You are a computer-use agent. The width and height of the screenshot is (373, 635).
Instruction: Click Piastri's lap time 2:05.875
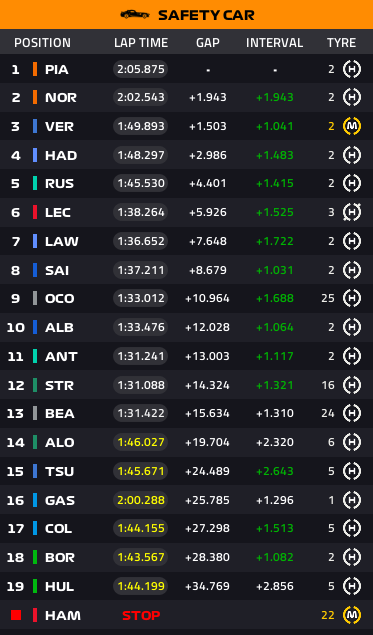(x=141, y=69)
